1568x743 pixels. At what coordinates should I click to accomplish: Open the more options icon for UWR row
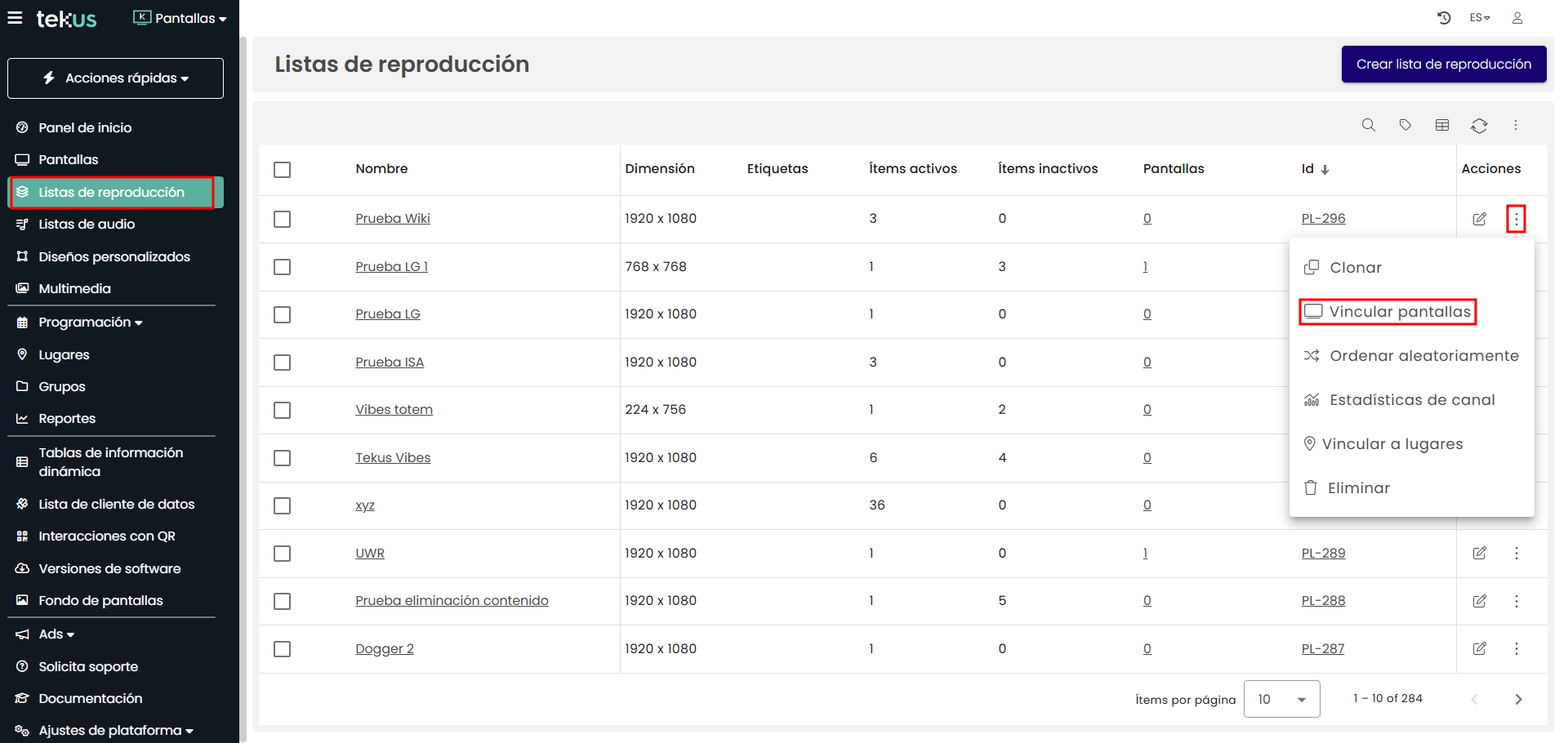[x=1516, y=554]
